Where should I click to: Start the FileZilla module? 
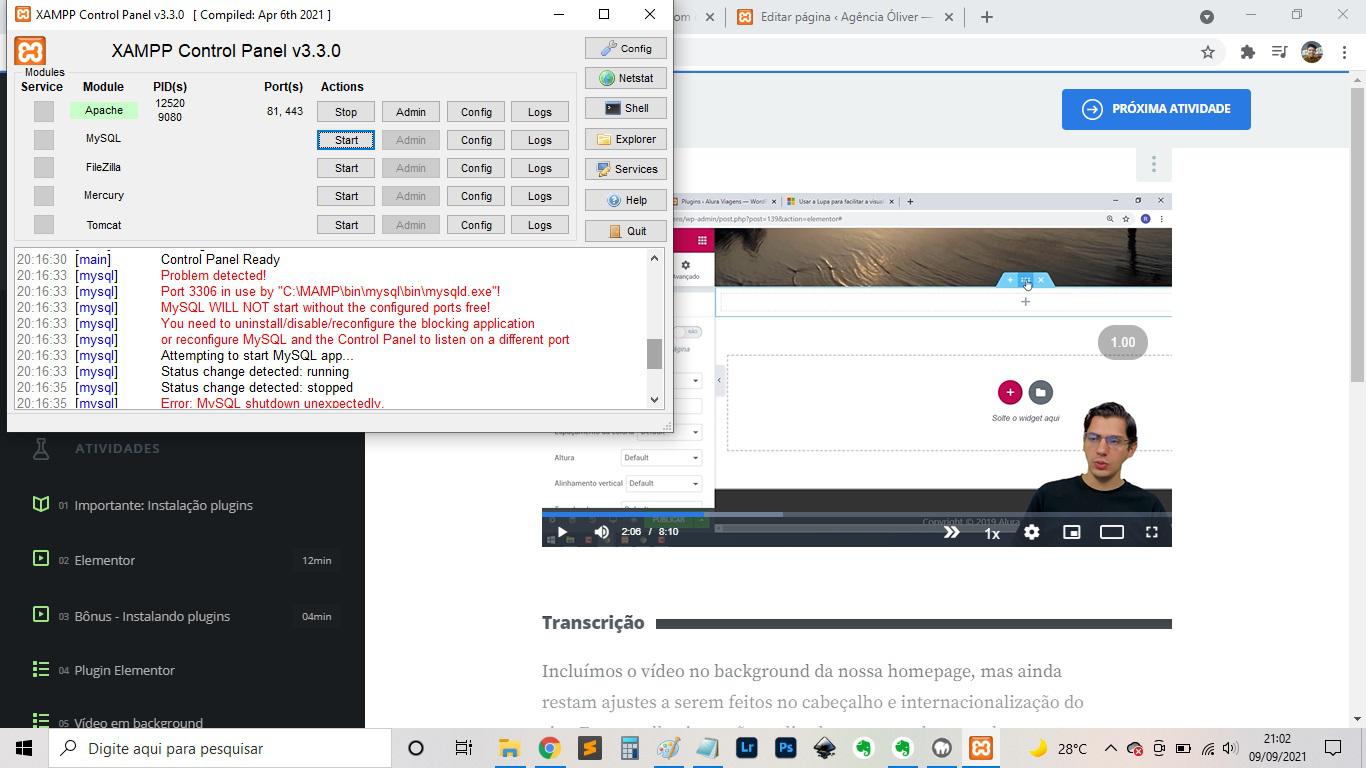(x=346, y=168)
